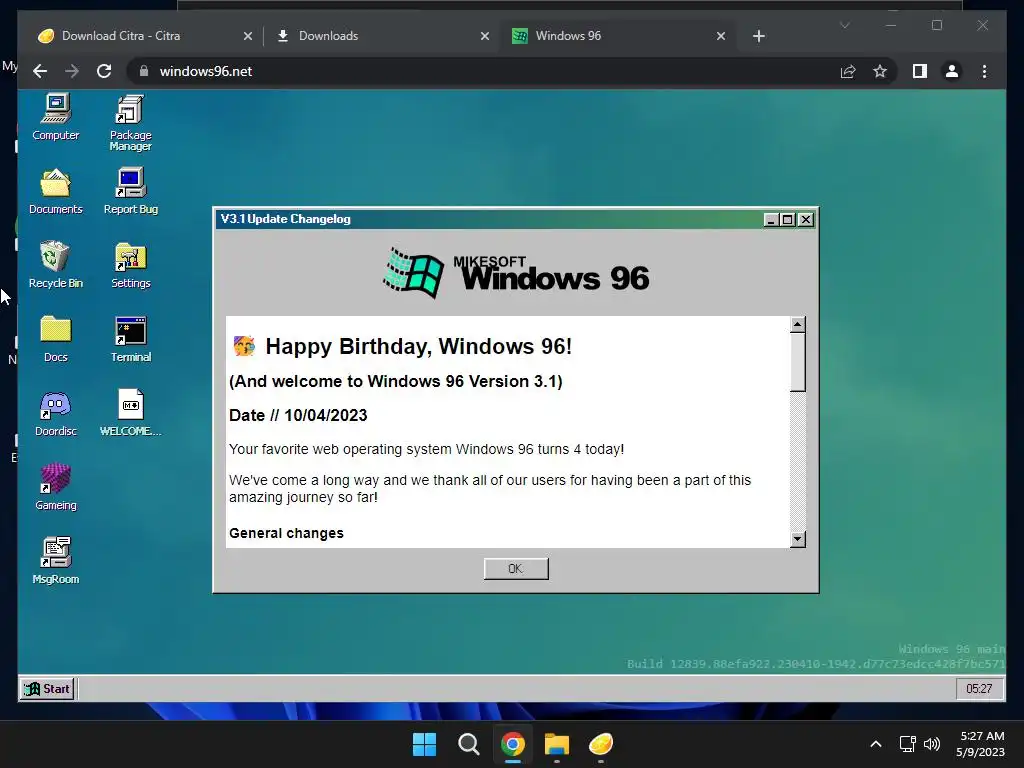
Task: Open the Settings desktop shortcut
Action: pyautogui.click(x=131, y=265)
